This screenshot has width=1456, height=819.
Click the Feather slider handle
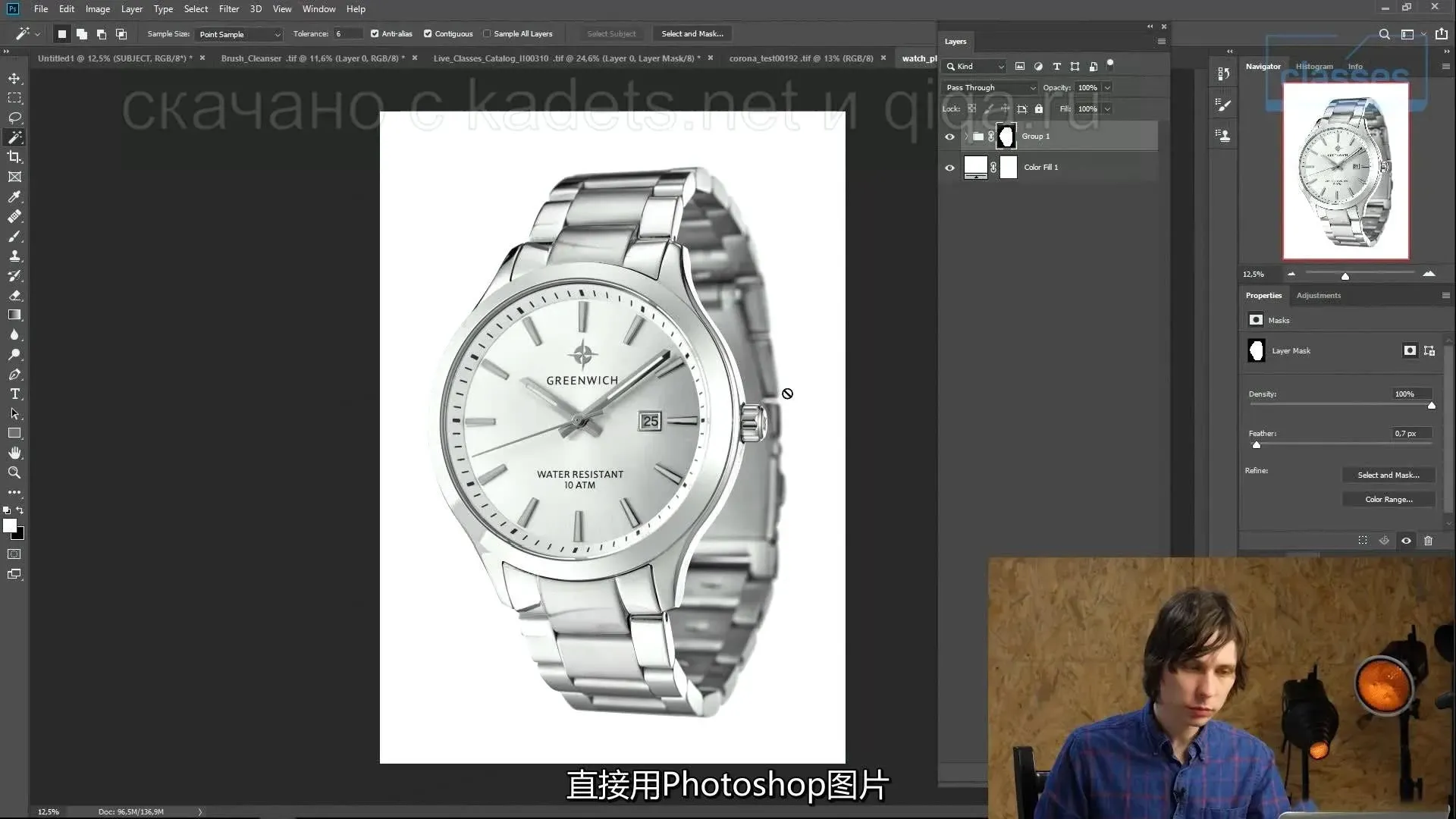(1257, 444)
